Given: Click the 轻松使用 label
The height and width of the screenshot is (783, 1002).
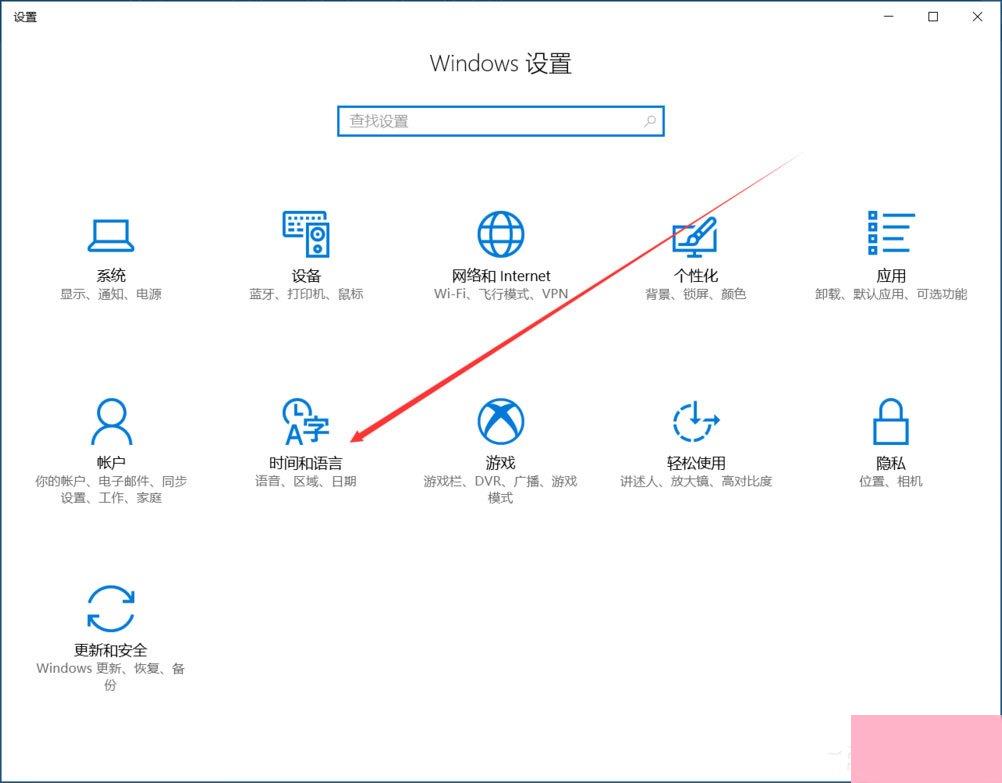Looking at the screenshot, I should (696, 463).
